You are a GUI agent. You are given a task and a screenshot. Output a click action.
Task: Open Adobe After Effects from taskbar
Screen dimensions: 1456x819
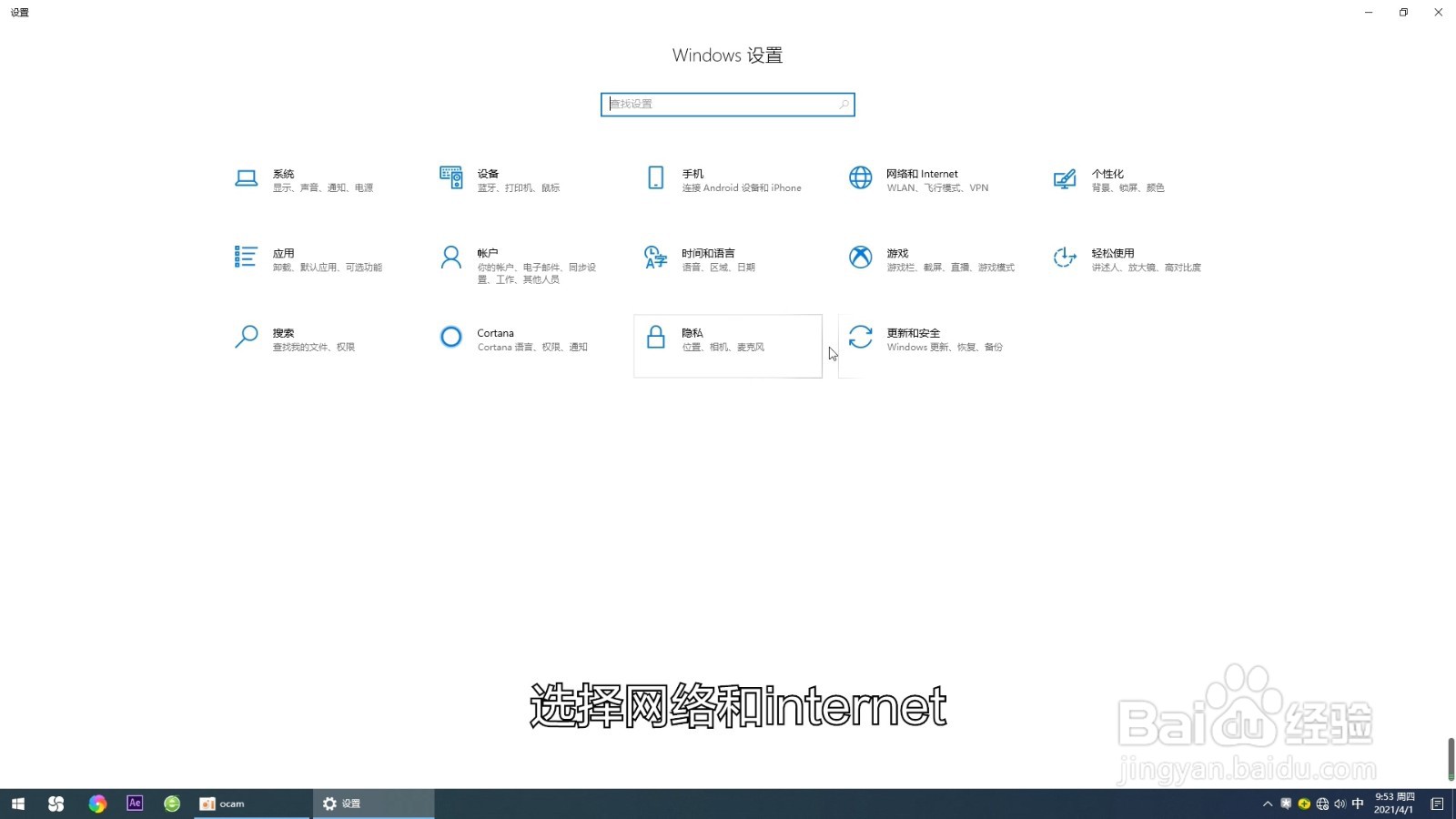135,804
